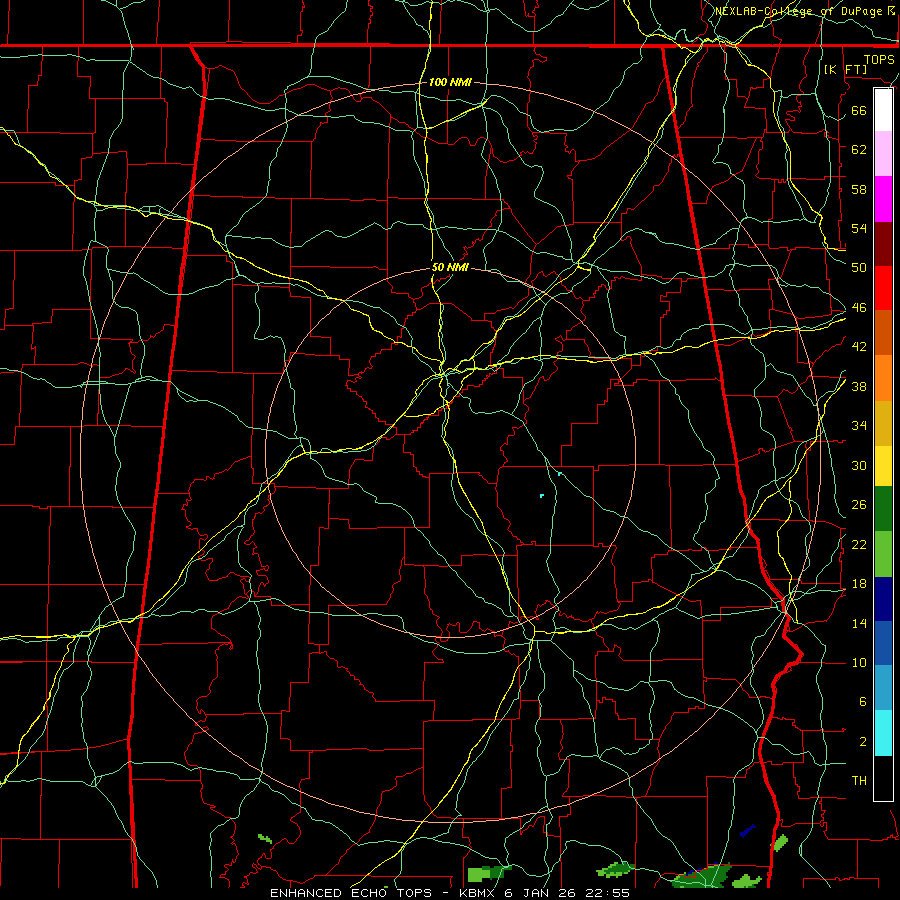Image resolution: width=900 pixels, height=900 pixels.
Task: Pick the bright red swatch in the scale
Action: pyautogui.click(x=883, y=288)
